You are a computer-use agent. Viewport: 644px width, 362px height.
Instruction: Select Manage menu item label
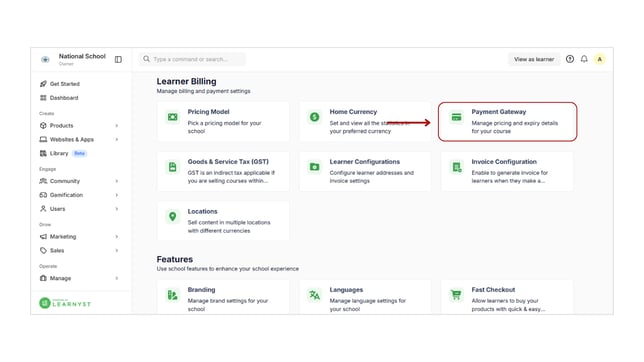[x=60, y=279]
